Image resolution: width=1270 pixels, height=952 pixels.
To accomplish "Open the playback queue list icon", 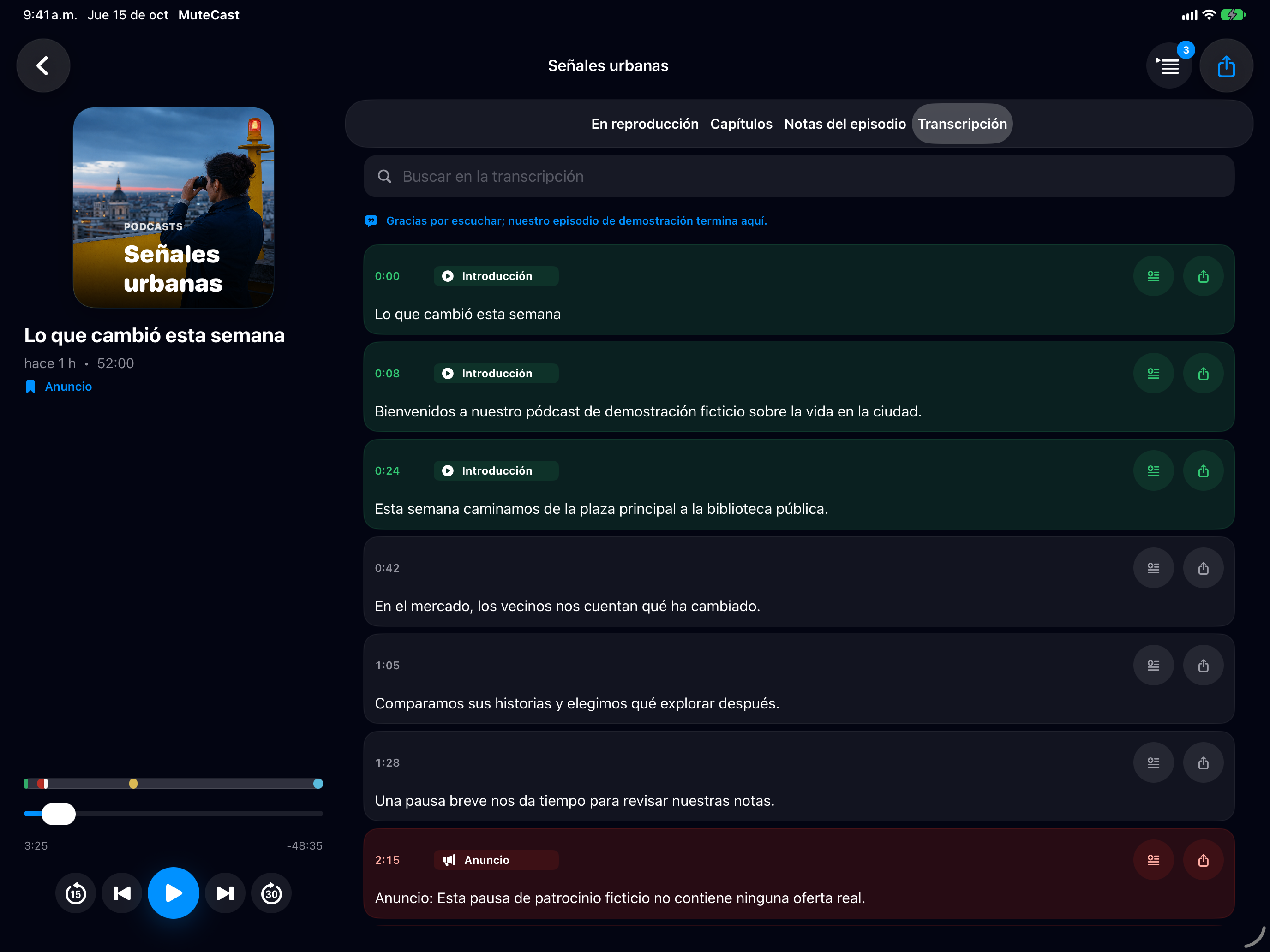I will [1169, 66].
